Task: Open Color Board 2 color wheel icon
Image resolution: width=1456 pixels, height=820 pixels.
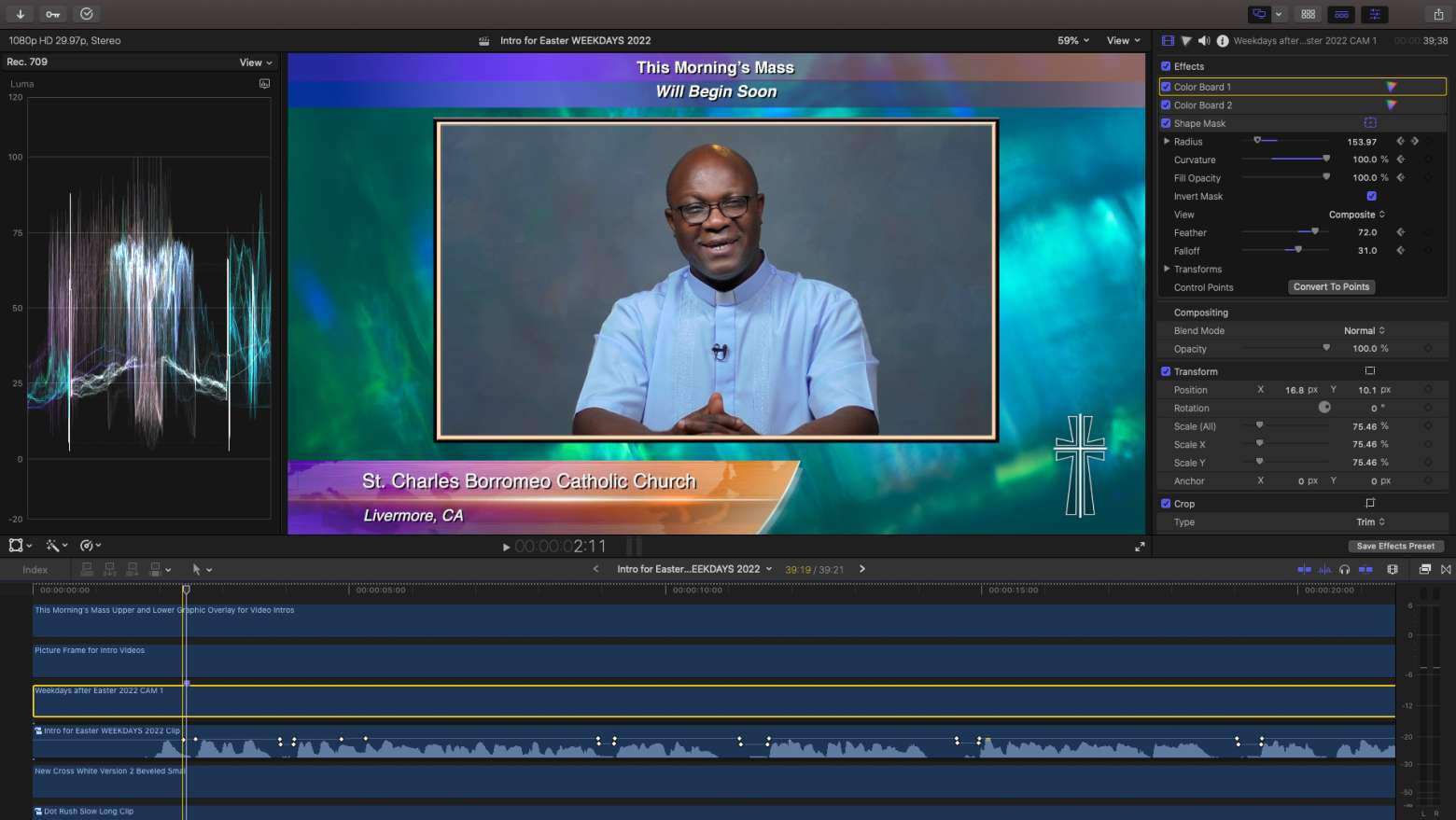Action: 1391,105
